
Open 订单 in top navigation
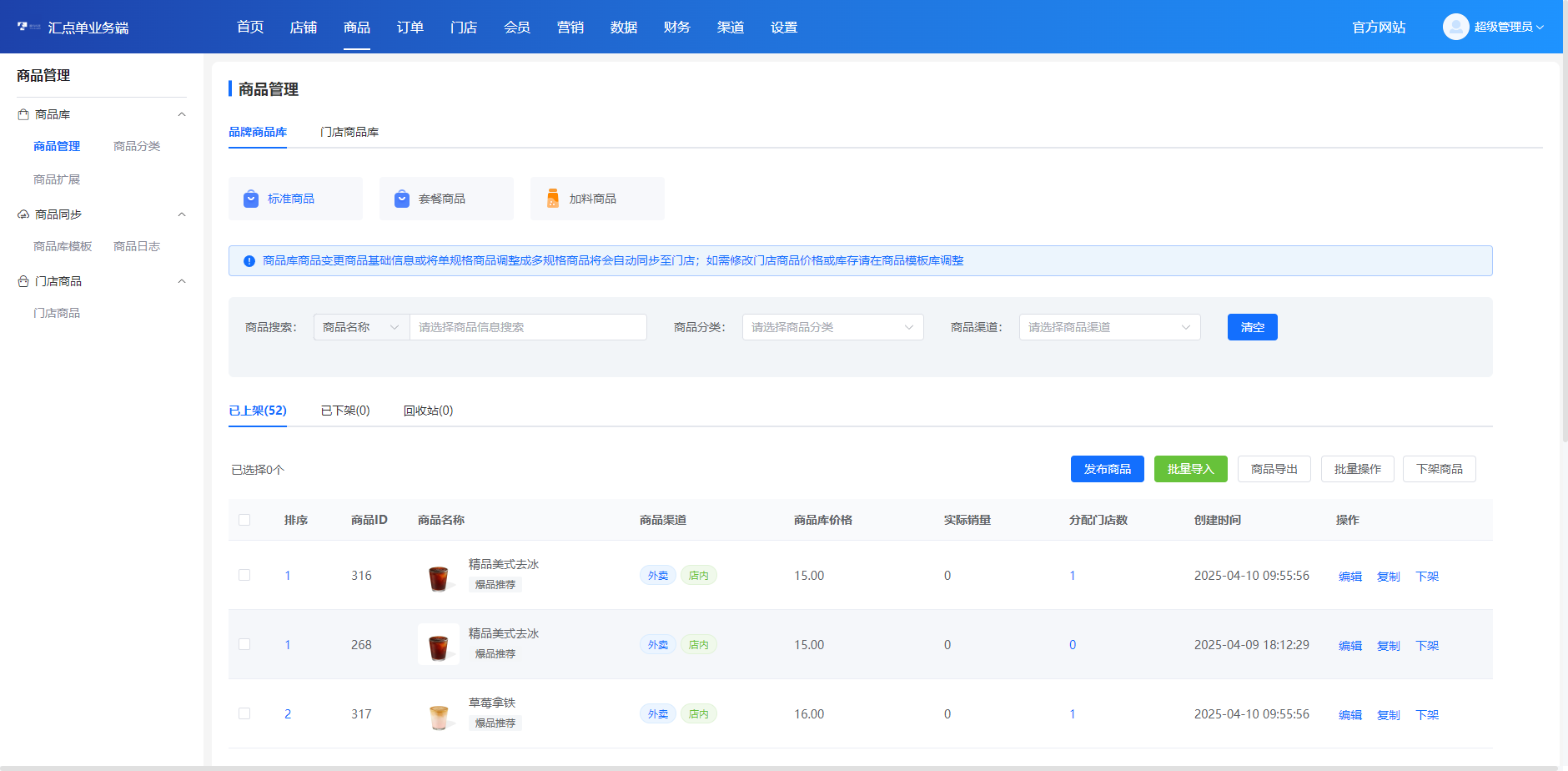pyautogui.click(x=410, y=28)
